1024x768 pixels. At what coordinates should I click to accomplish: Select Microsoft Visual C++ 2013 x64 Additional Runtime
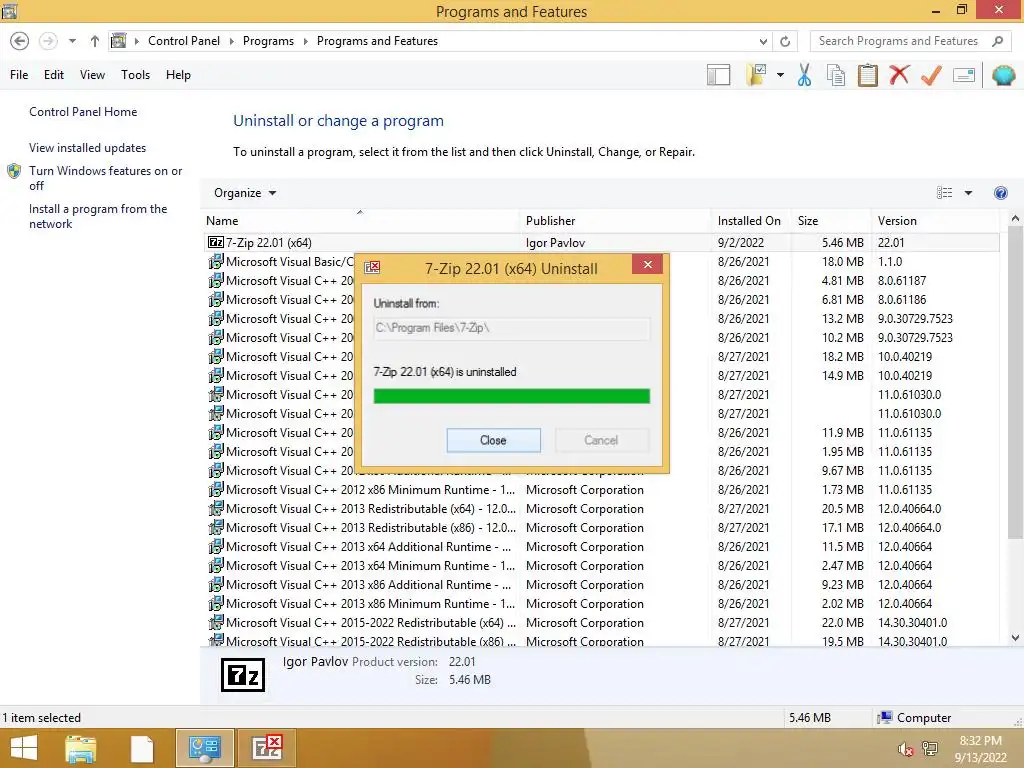[601, 547]
